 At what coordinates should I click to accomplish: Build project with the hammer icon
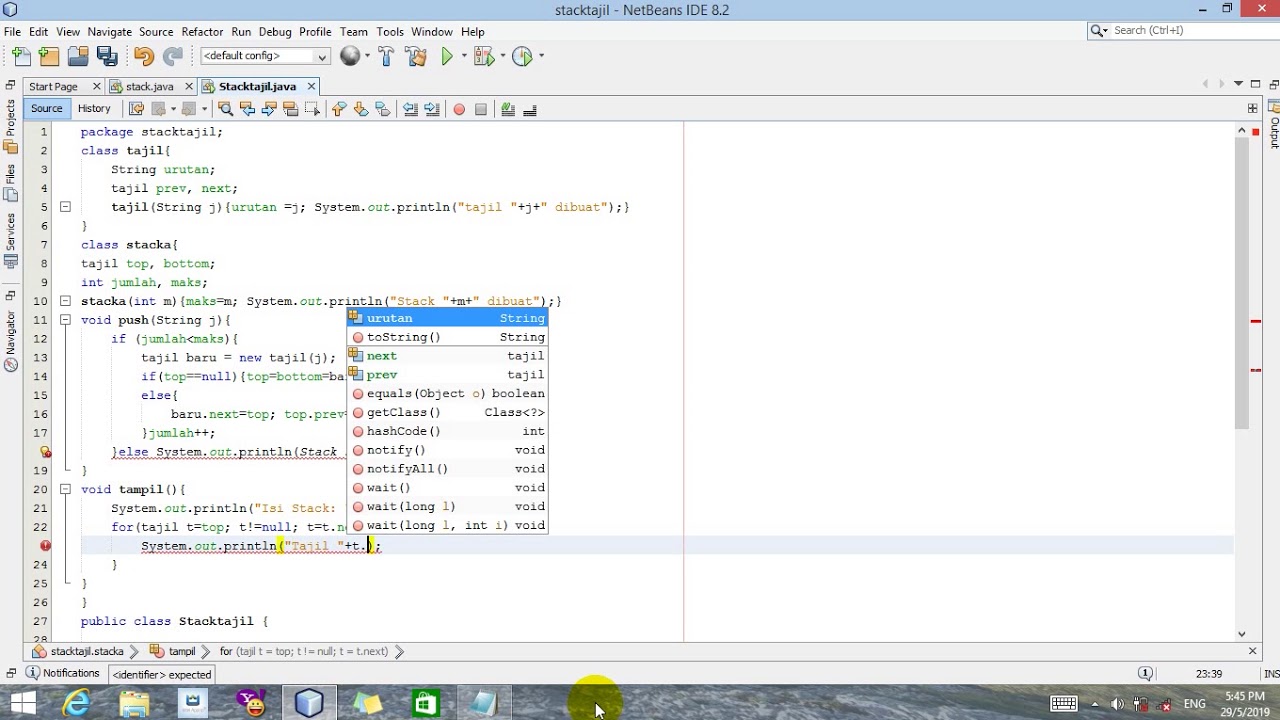[387, 57]
